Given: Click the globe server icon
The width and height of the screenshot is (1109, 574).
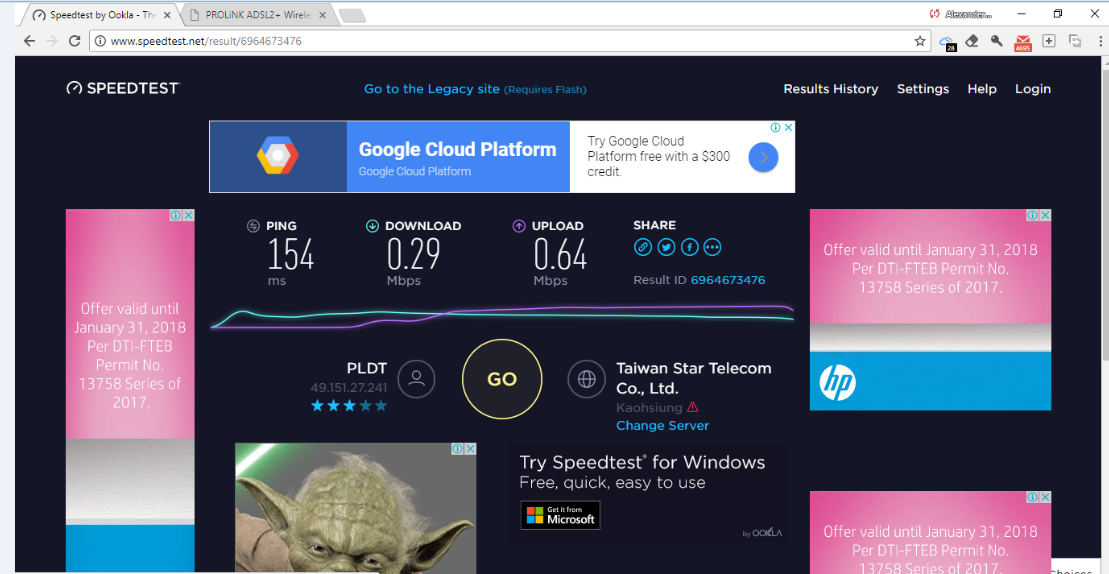Looking at the screenshot, I should click(586, 379).
